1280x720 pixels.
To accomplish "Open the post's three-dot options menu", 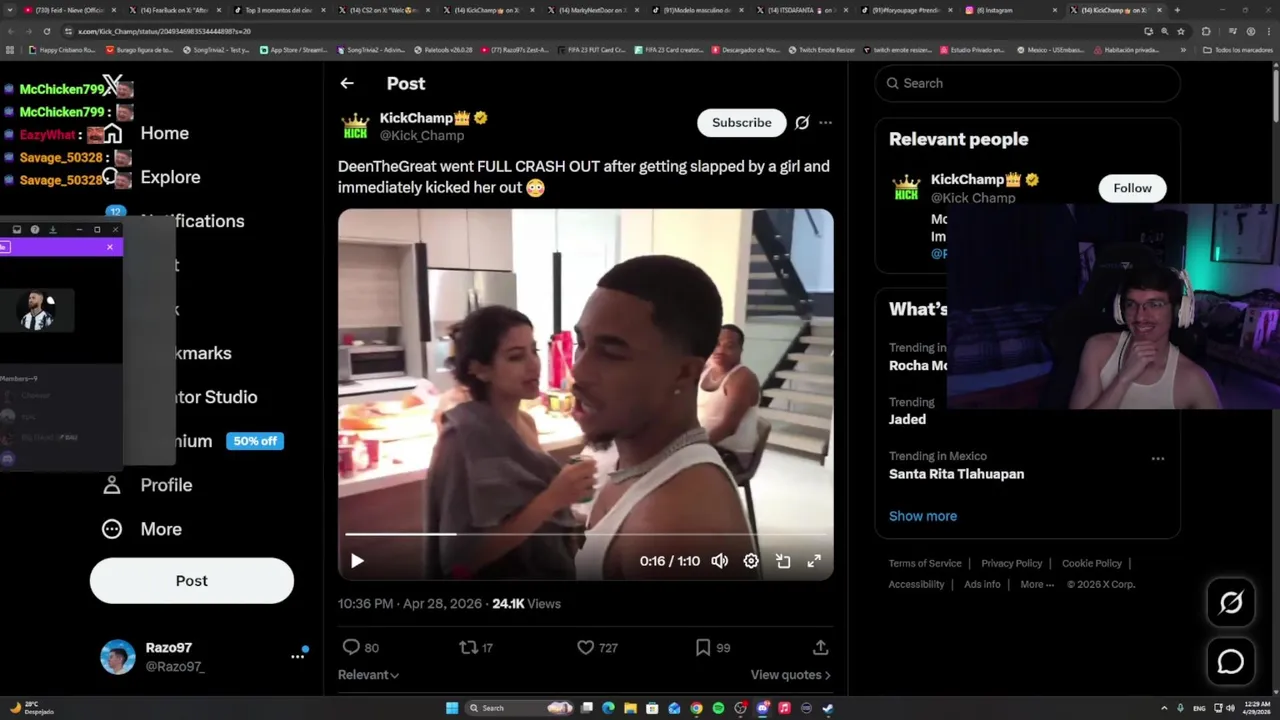I will click(825, 123).
